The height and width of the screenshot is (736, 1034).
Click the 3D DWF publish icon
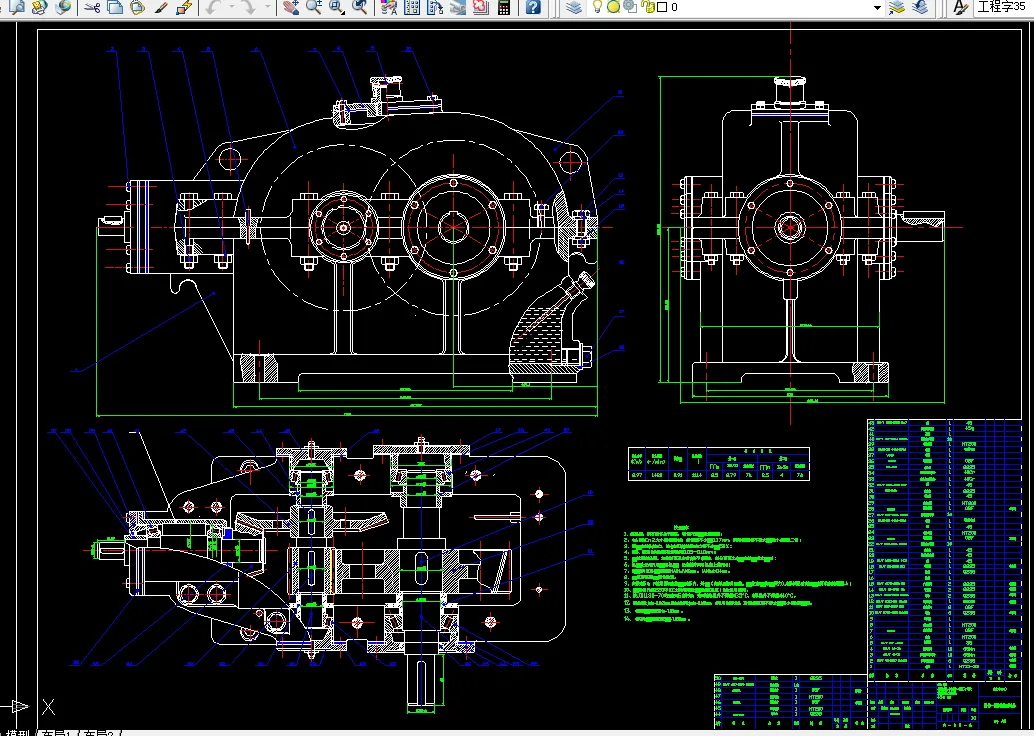(x=63, y=7)
